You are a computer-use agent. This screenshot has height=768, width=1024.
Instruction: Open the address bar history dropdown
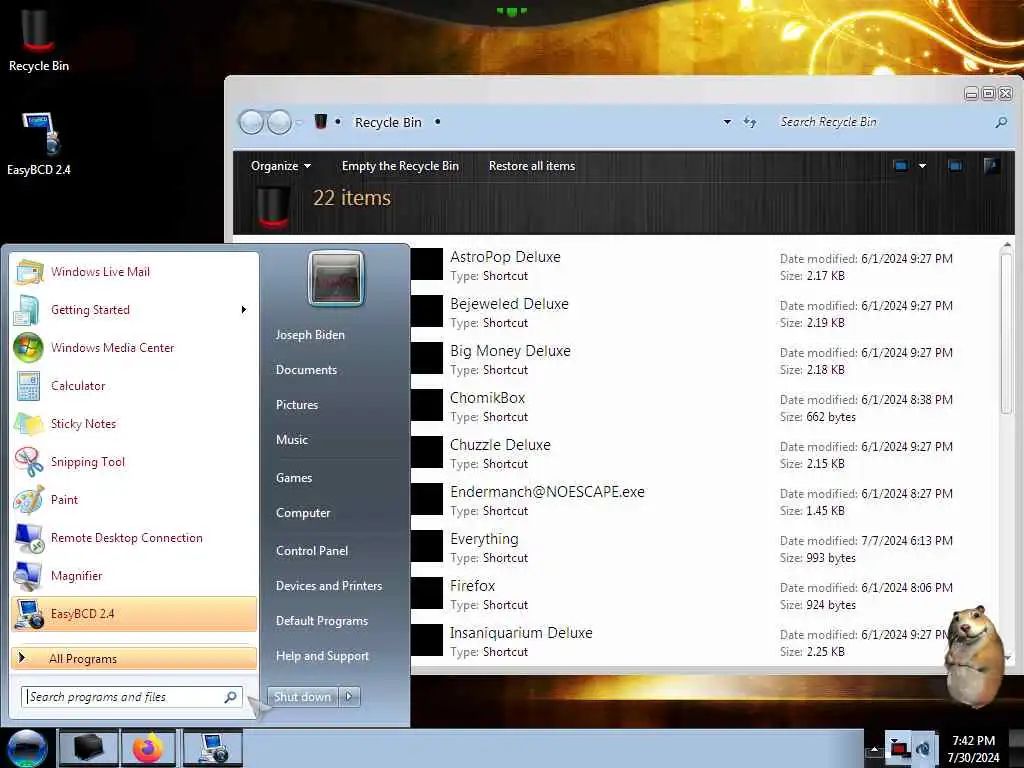727,122
